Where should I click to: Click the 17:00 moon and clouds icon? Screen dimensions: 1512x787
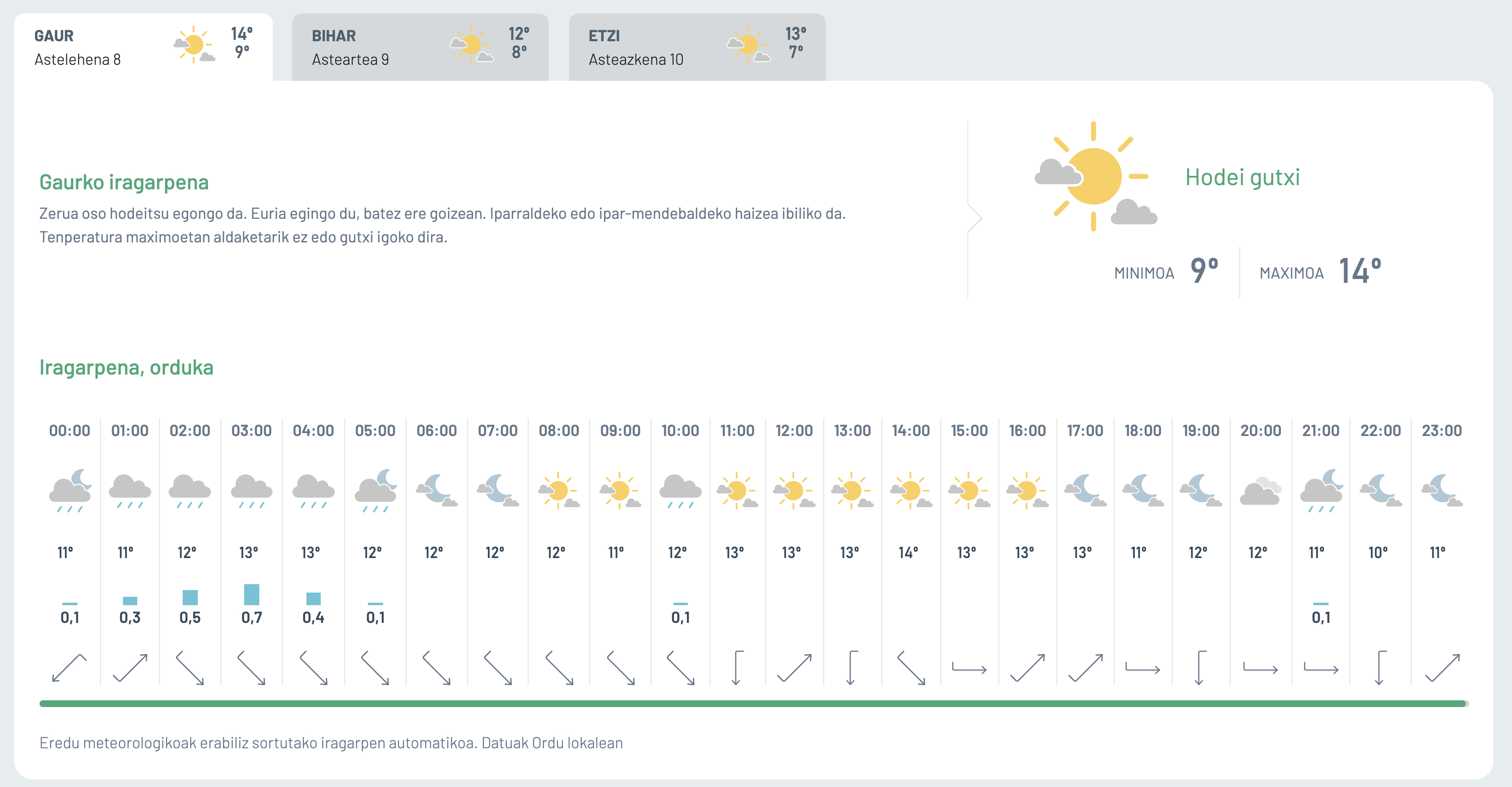point(1085,491)
